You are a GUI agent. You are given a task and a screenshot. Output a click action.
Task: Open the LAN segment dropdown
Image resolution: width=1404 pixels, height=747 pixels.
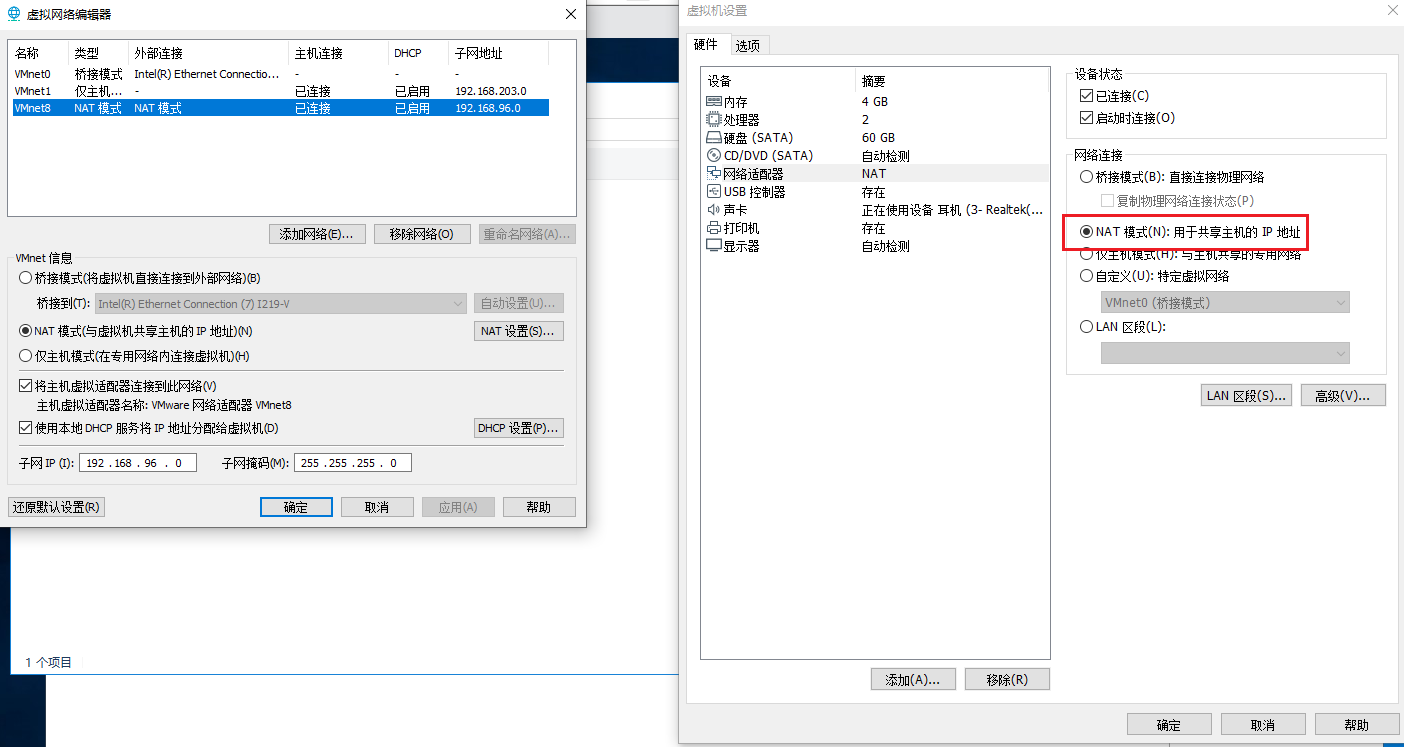click(1225, 353)
